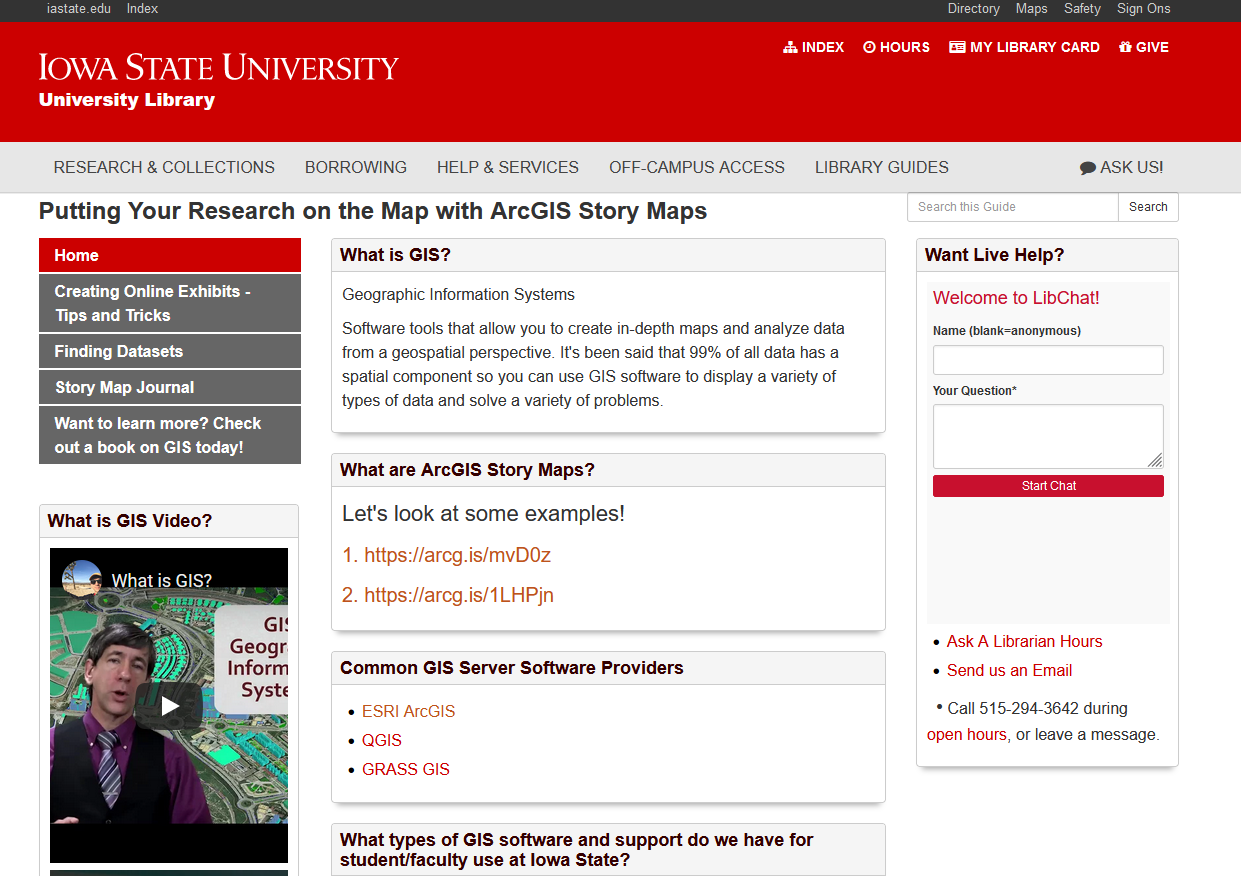The width and height of the screenshot is (1241, 876).
Task: Click the library card icon in the header
Action: point(958,47)
